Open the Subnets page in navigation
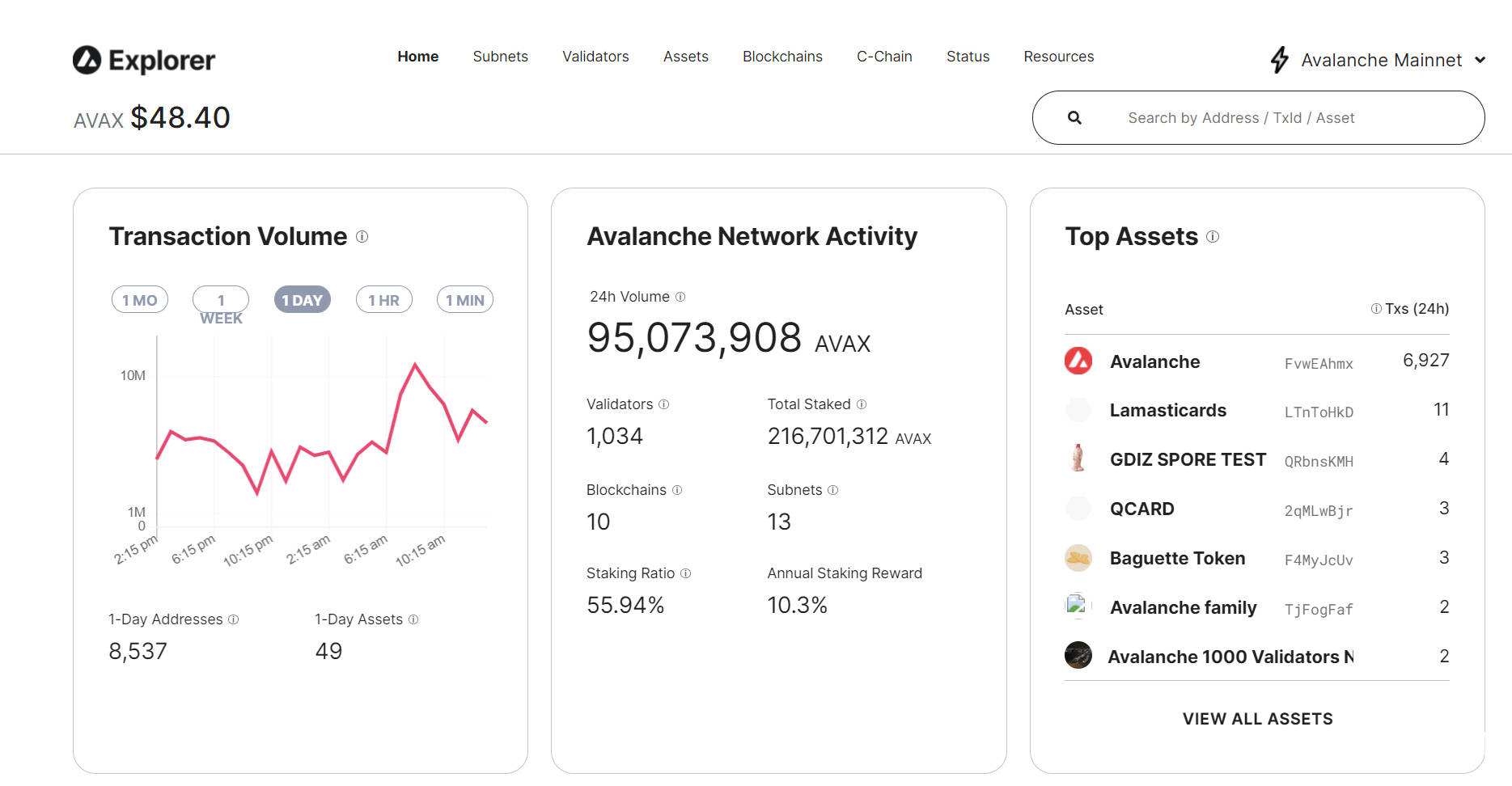The width and height of the screenshot is (1512, 786). pyautogui.click(x=501, y=57)
